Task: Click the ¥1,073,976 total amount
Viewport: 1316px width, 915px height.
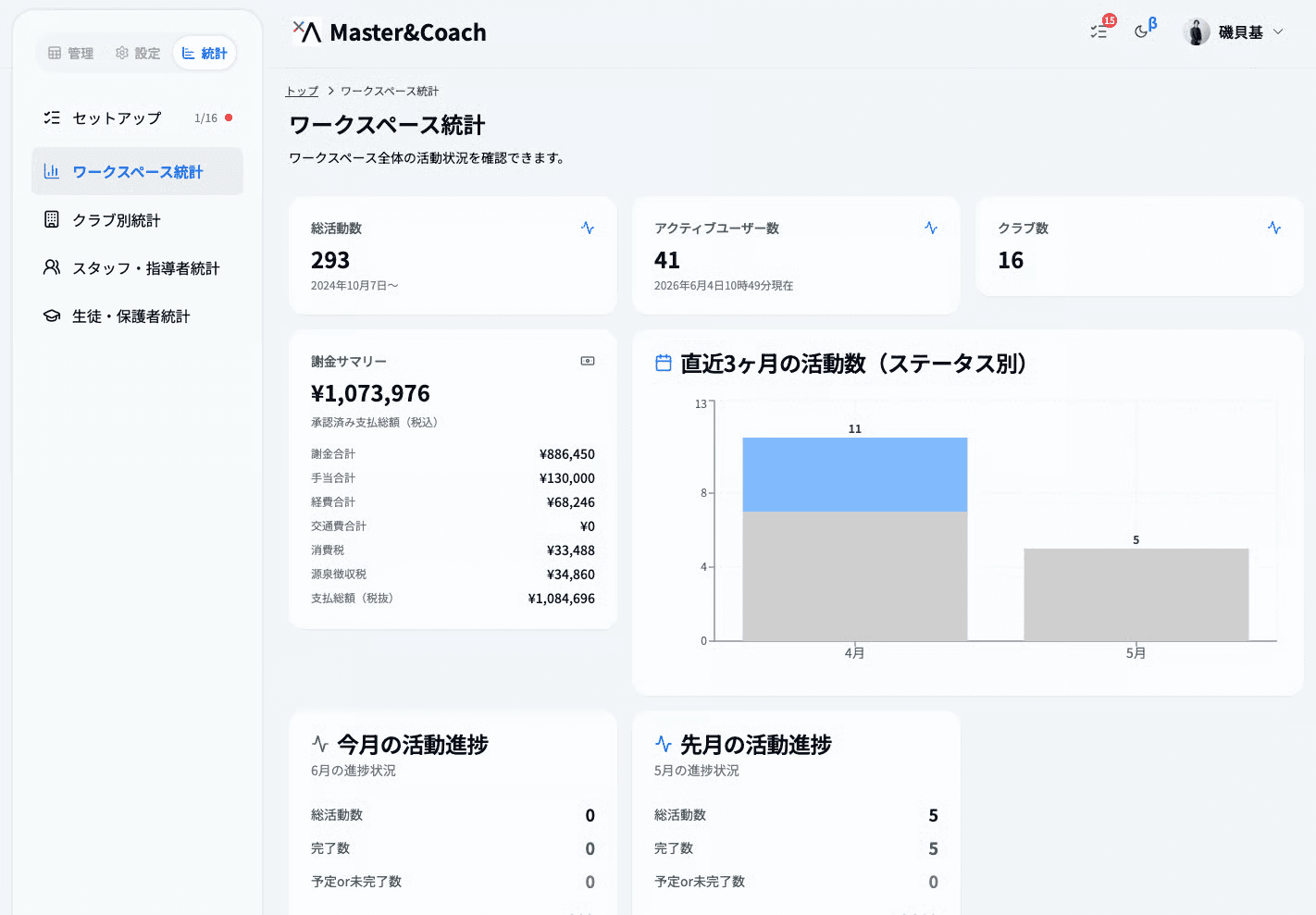Action: (370, 393)
